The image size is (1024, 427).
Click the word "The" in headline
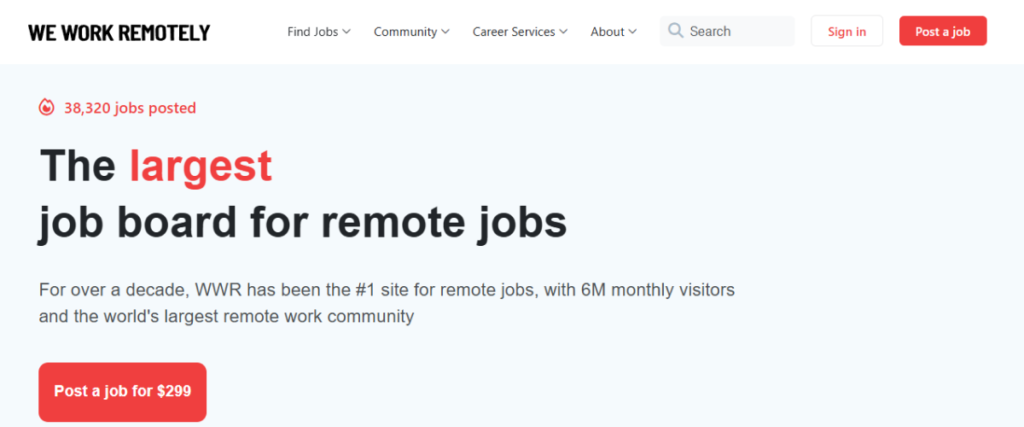click(x=77, y=166)
